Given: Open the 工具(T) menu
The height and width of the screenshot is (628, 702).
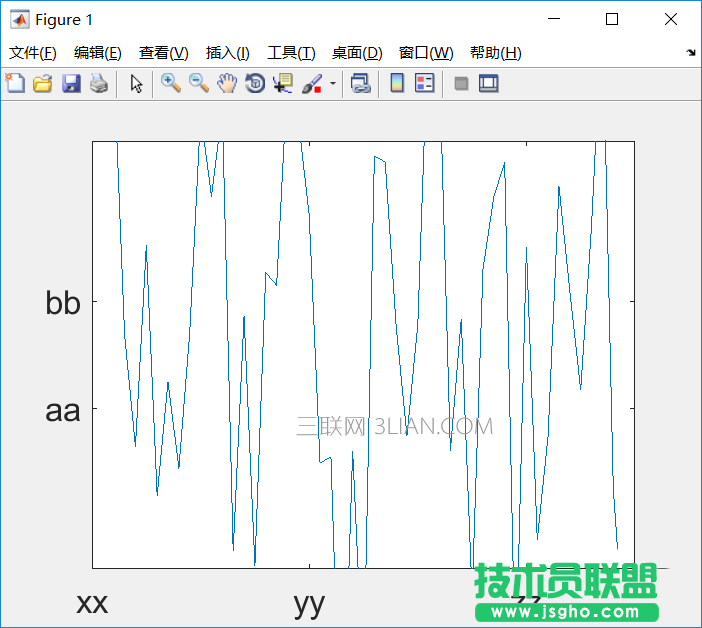Looking at the screenshot, I should coord(291,53).
